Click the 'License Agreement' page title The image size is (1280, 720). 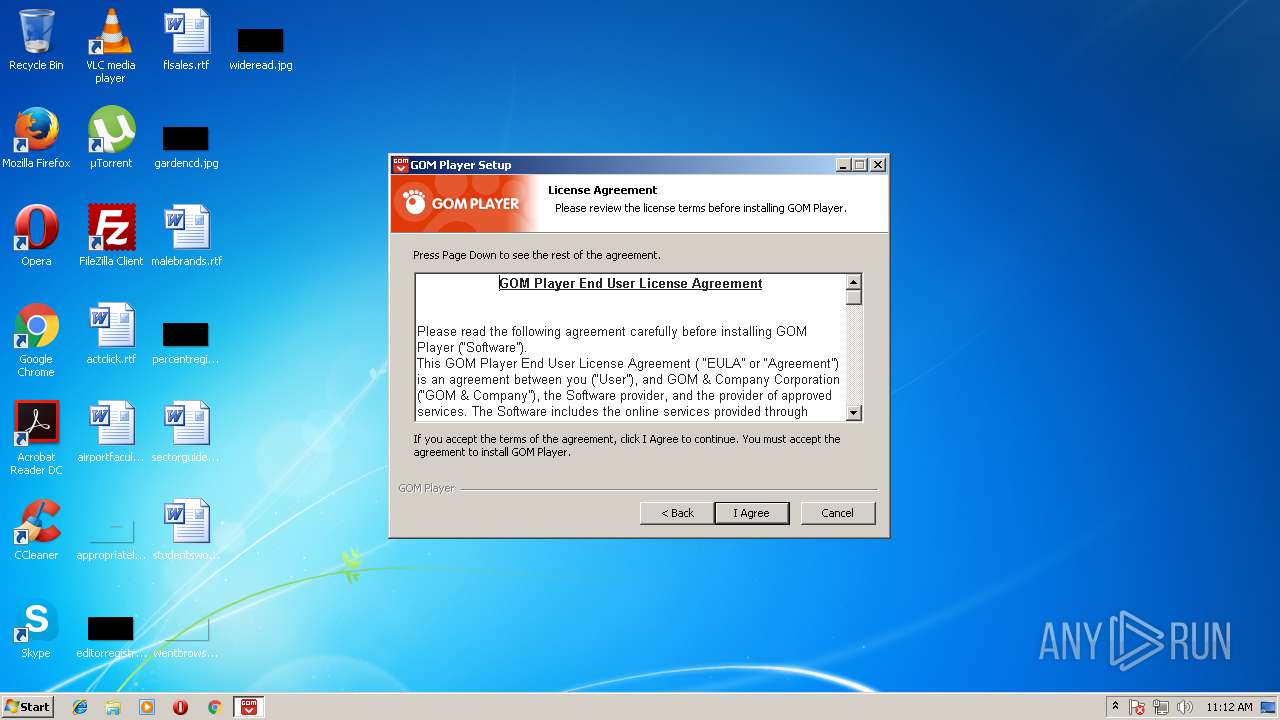click(x=602, y=190)
